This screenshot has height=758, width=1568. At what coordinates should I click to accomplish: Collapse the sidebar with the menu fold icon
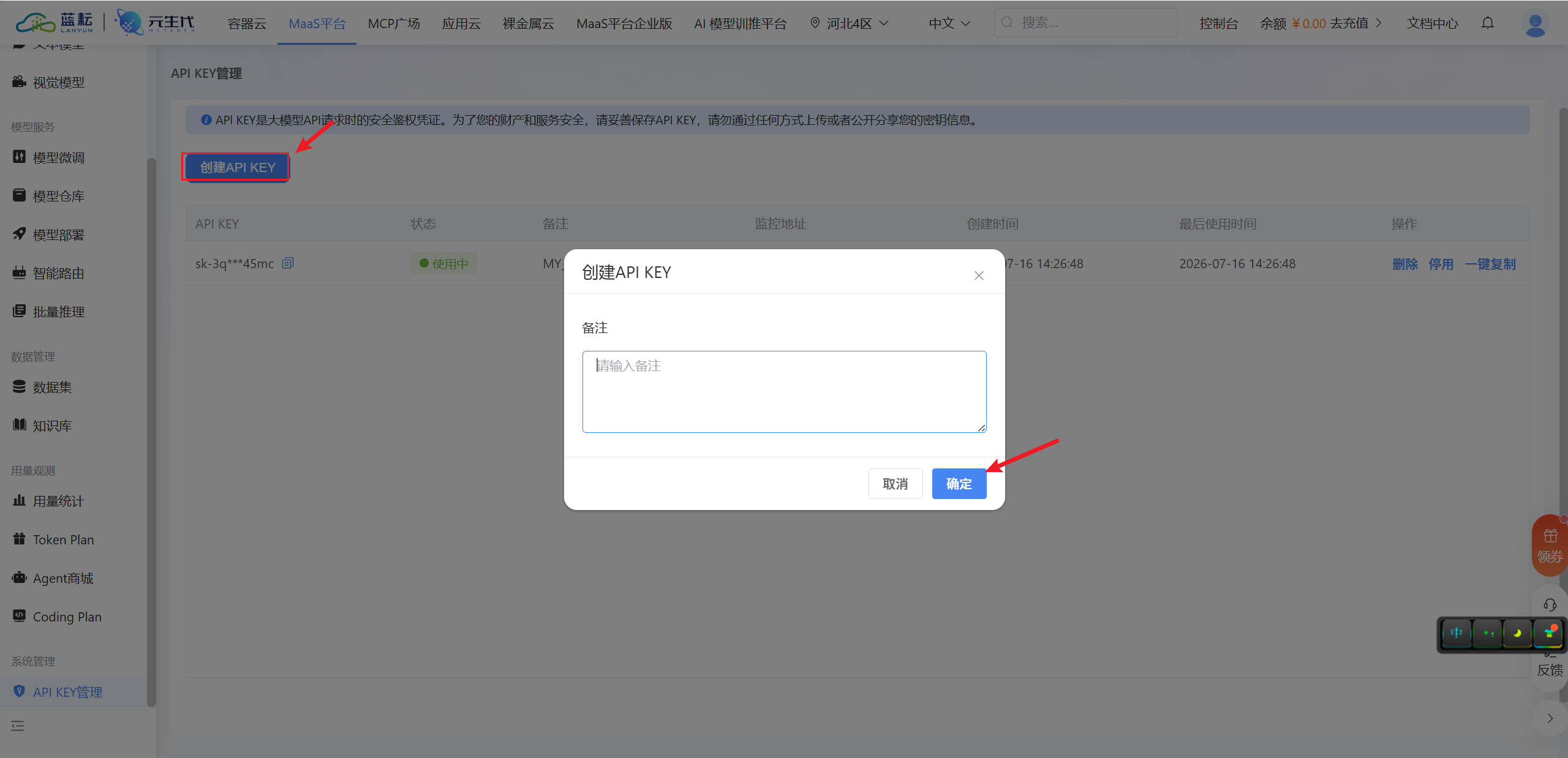[18, 726]
